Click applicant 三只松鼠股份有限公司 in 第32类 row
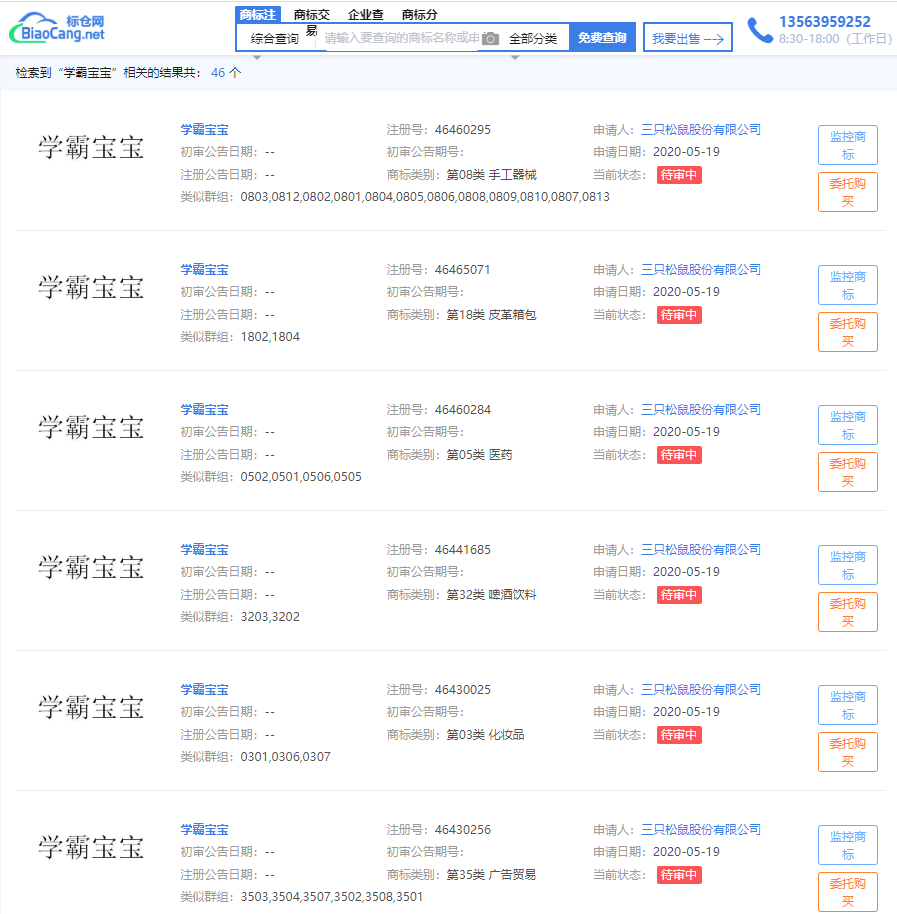The image size is (897, 914). point(701,549)
